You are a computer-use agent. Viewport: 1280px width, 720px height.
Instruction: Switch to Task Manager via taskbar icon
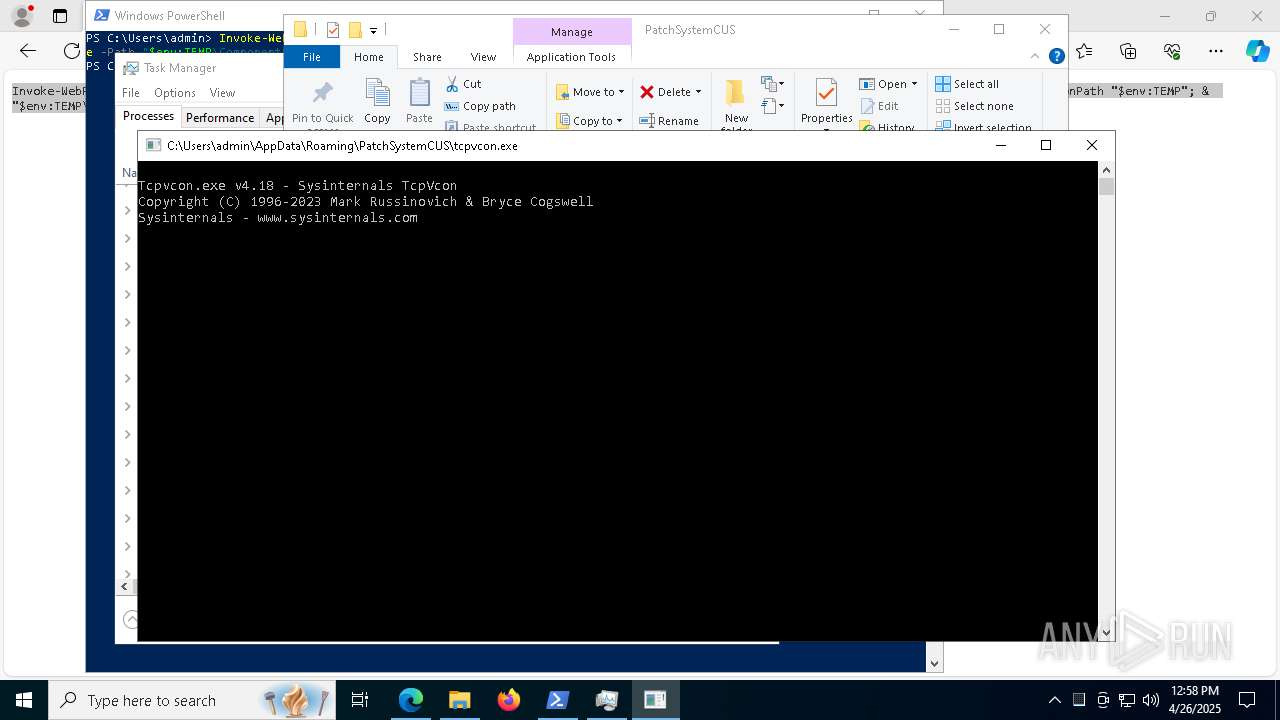[607, 700]
